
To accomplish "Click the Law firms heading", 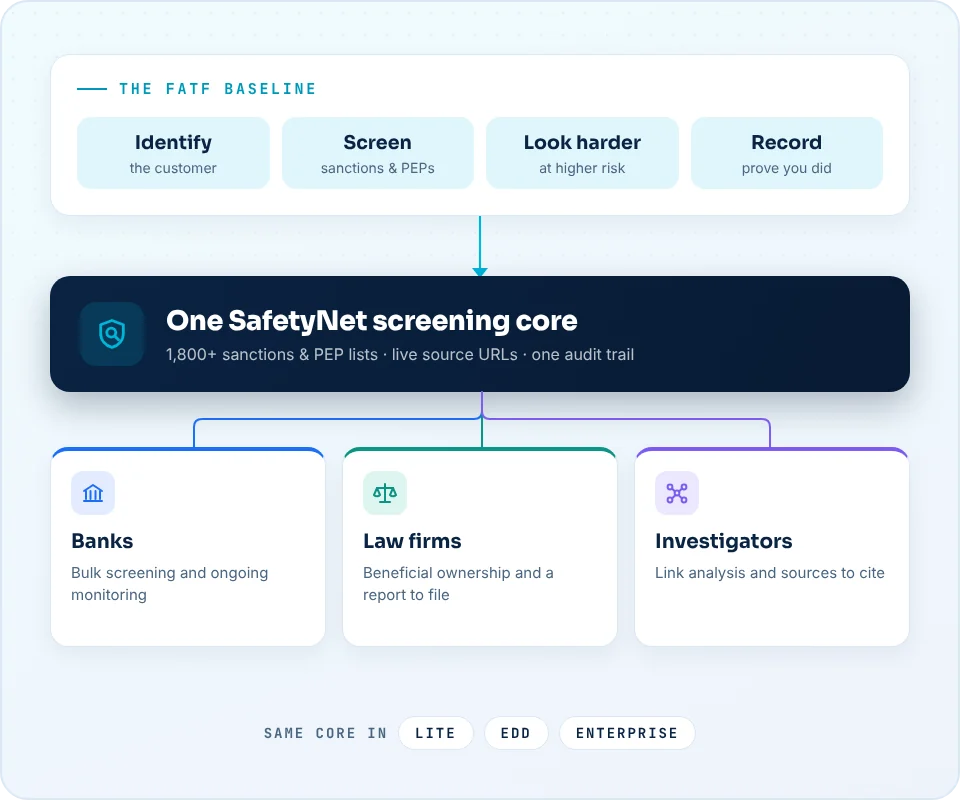I will (x=412, y=541).
